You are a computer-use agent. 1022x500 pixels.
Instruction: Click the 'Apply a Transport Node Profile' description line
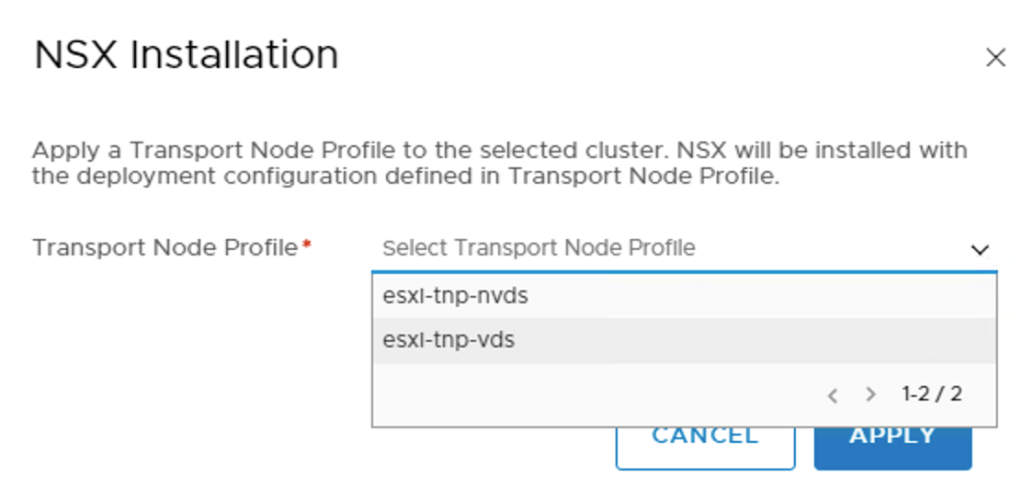click(499, 151)
